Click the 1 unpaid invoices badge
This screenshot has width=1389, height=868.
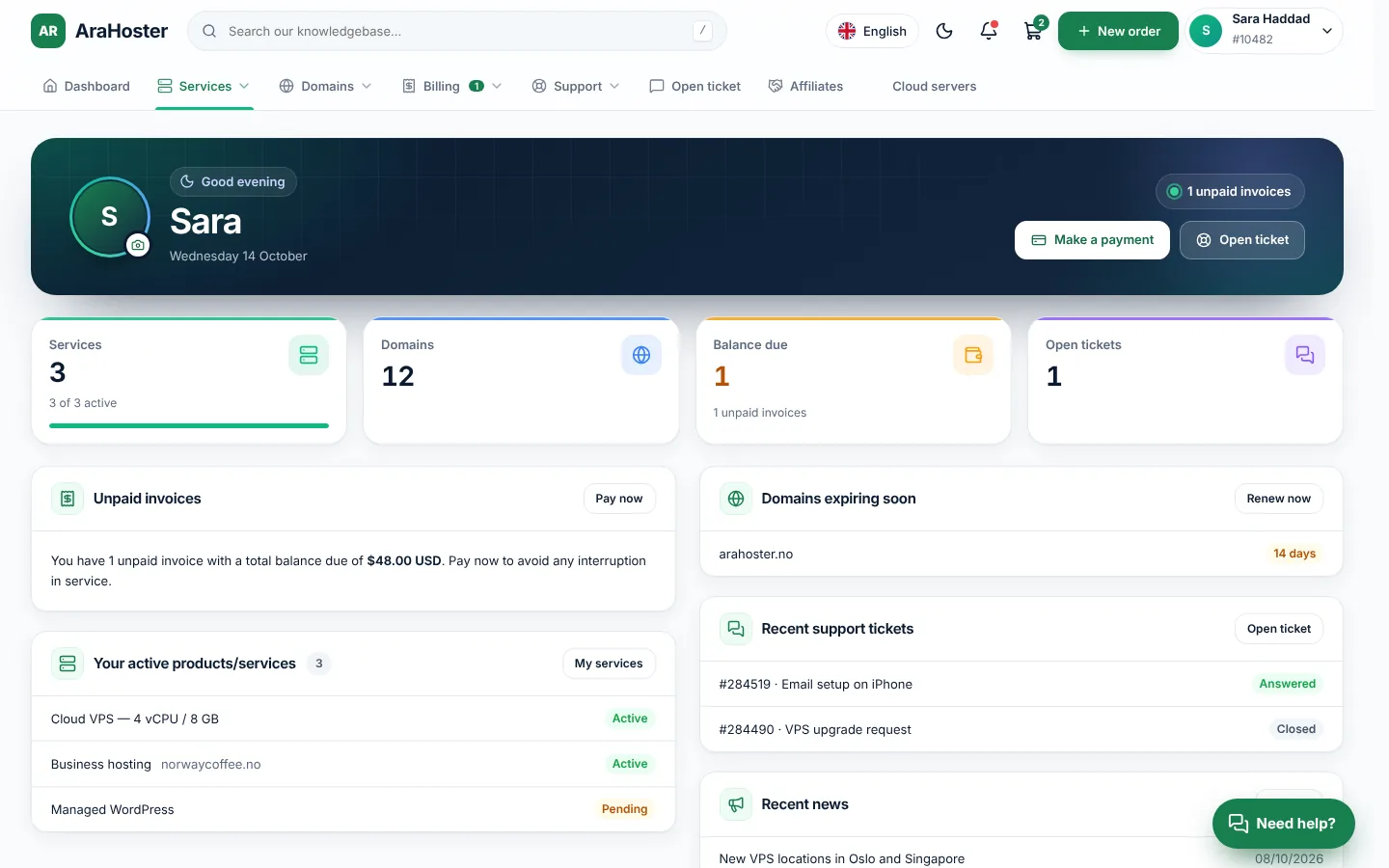click(1230, 191)
